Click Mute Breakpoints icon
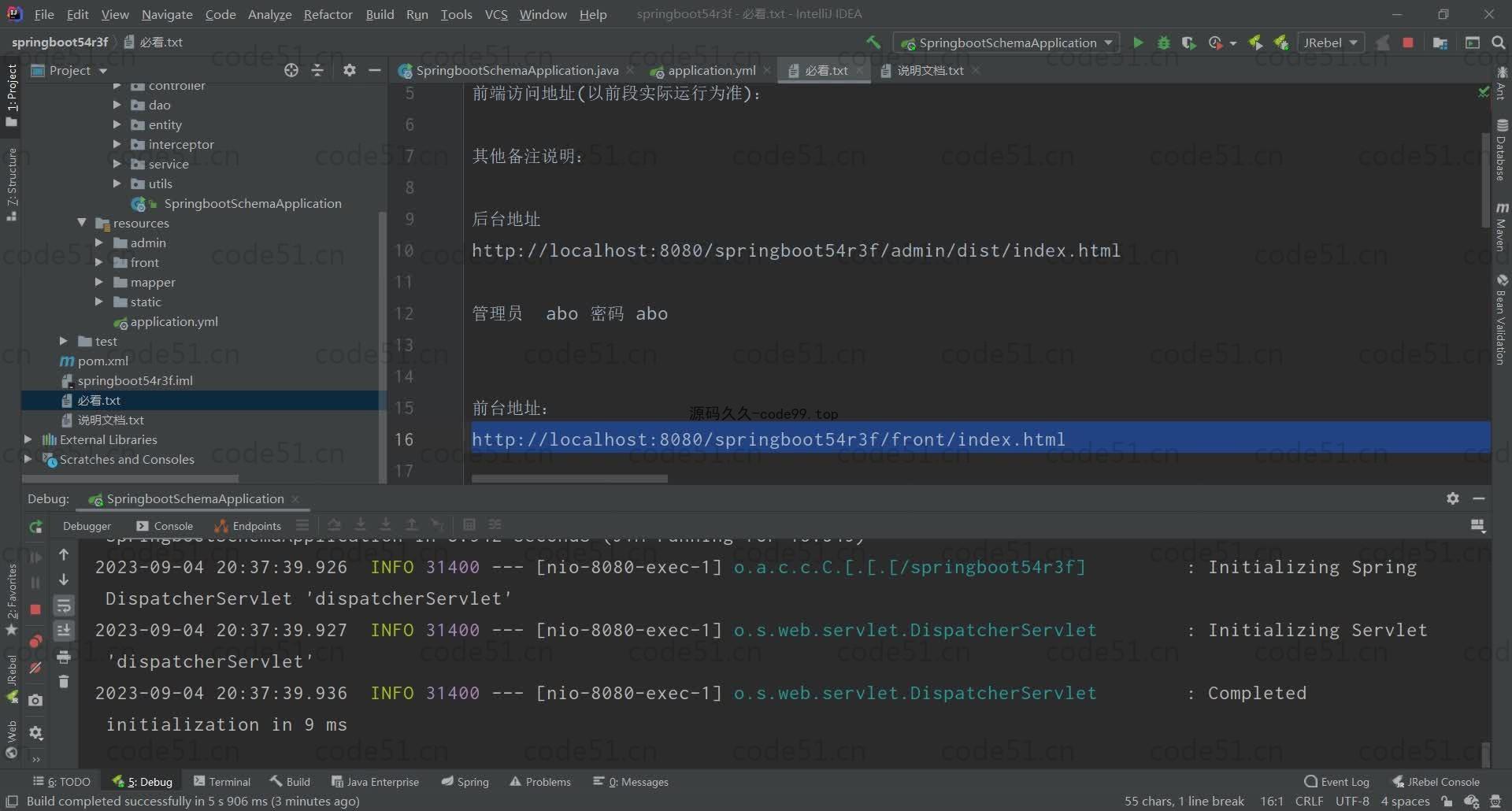 click(35, 668)
